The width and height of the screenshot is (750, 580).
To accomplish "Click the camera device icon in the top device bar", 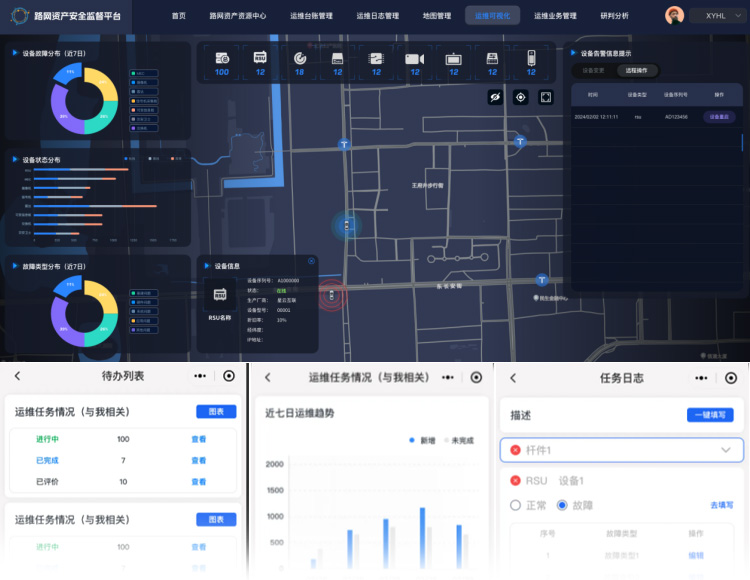I will [414, 59].
